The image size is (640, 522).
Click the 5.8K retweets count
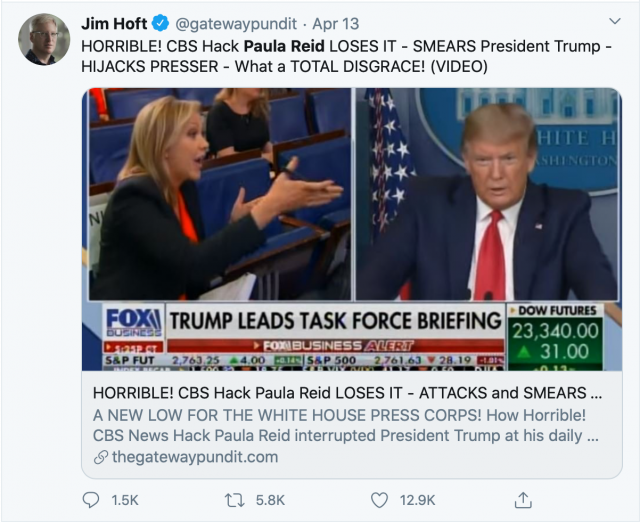point(270,499)
